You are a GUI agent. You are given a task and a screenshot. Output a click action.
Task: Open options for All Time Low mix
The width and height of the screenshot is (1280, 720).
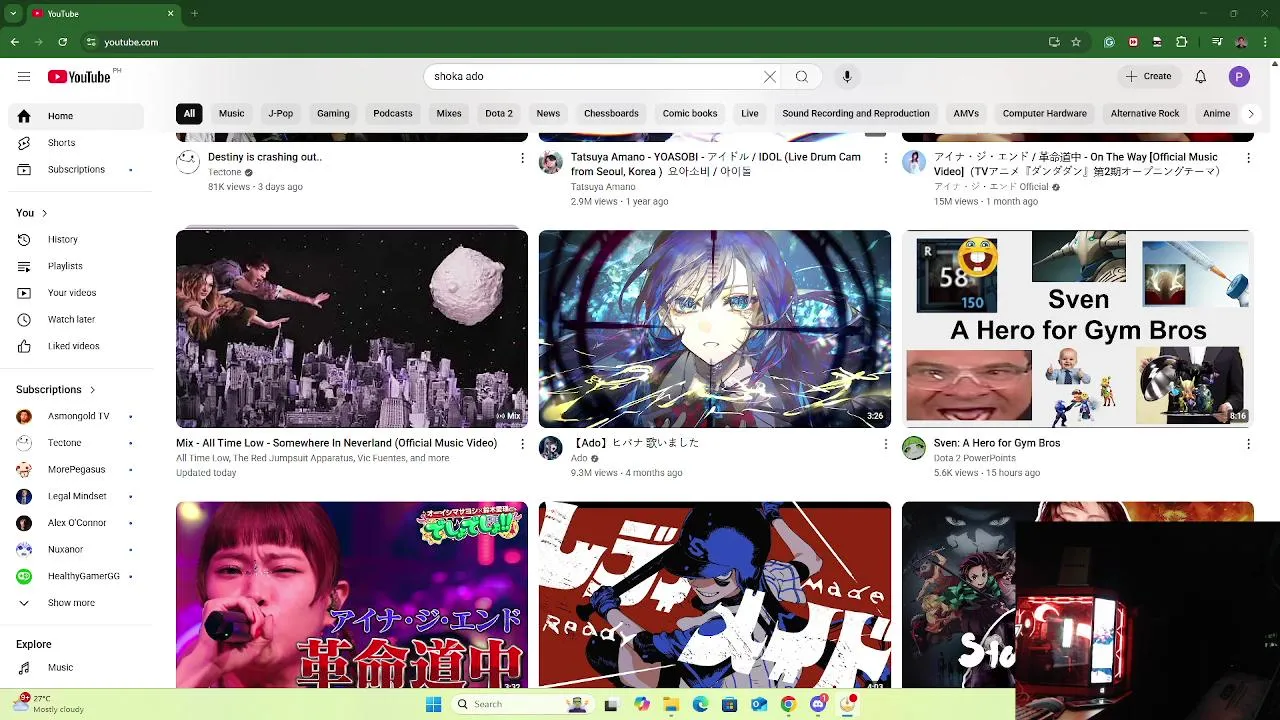(522, 444)
